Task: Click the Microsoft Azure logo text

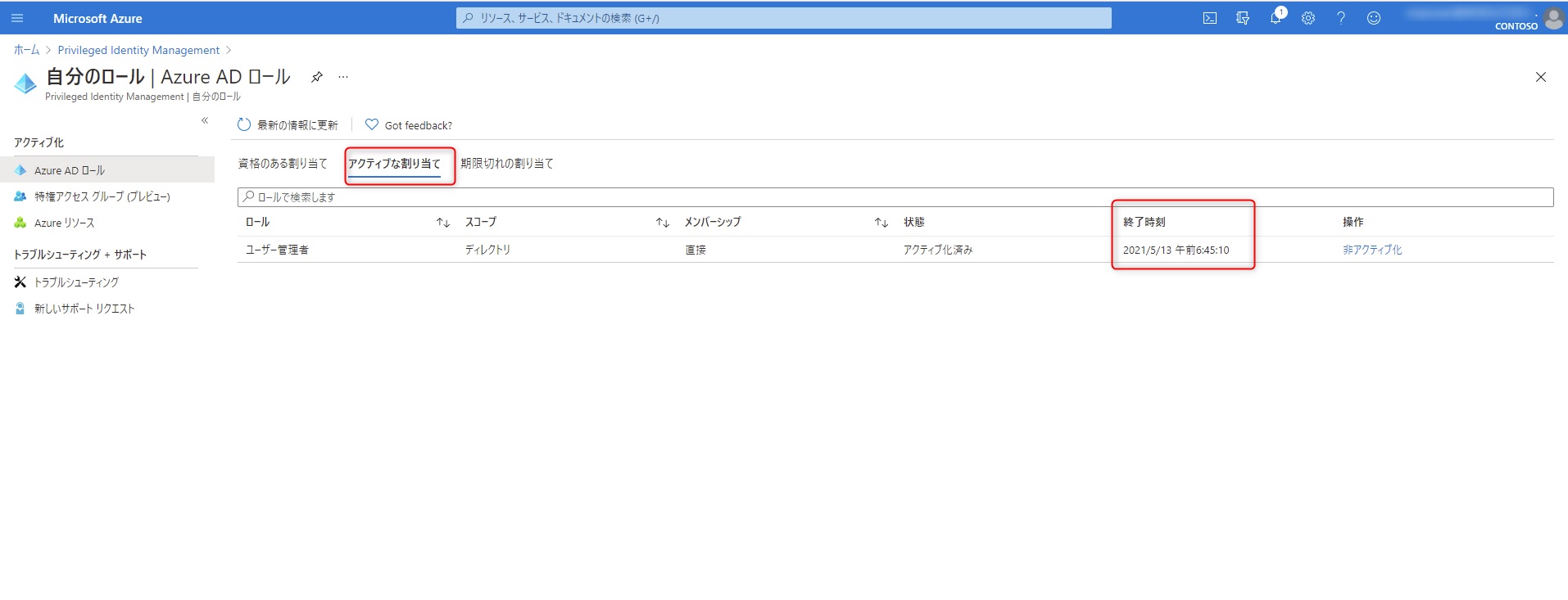Action: coord(97,18)
